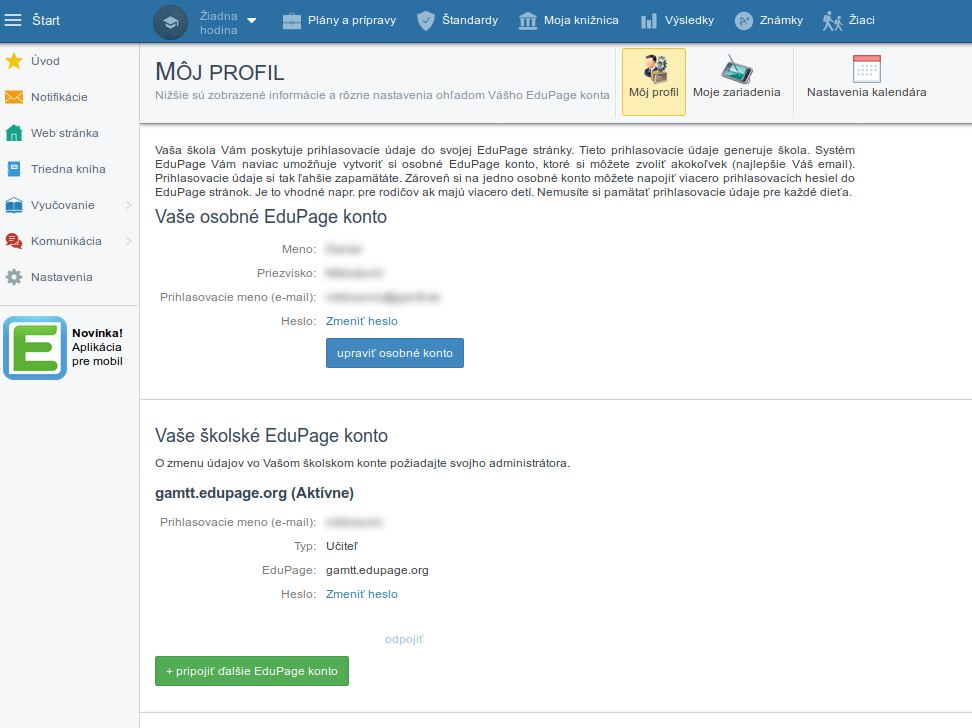Open Žiaci menu item

pyautogui.click(x=862, y=20)
